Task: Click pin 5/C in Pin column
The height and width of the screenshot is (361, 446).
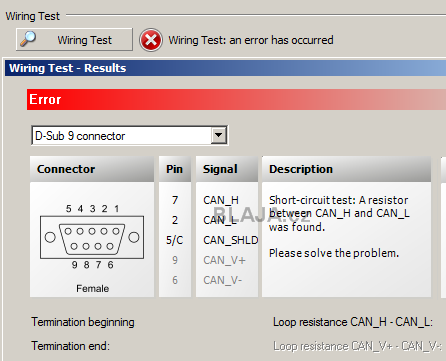Action: [175, 240]
